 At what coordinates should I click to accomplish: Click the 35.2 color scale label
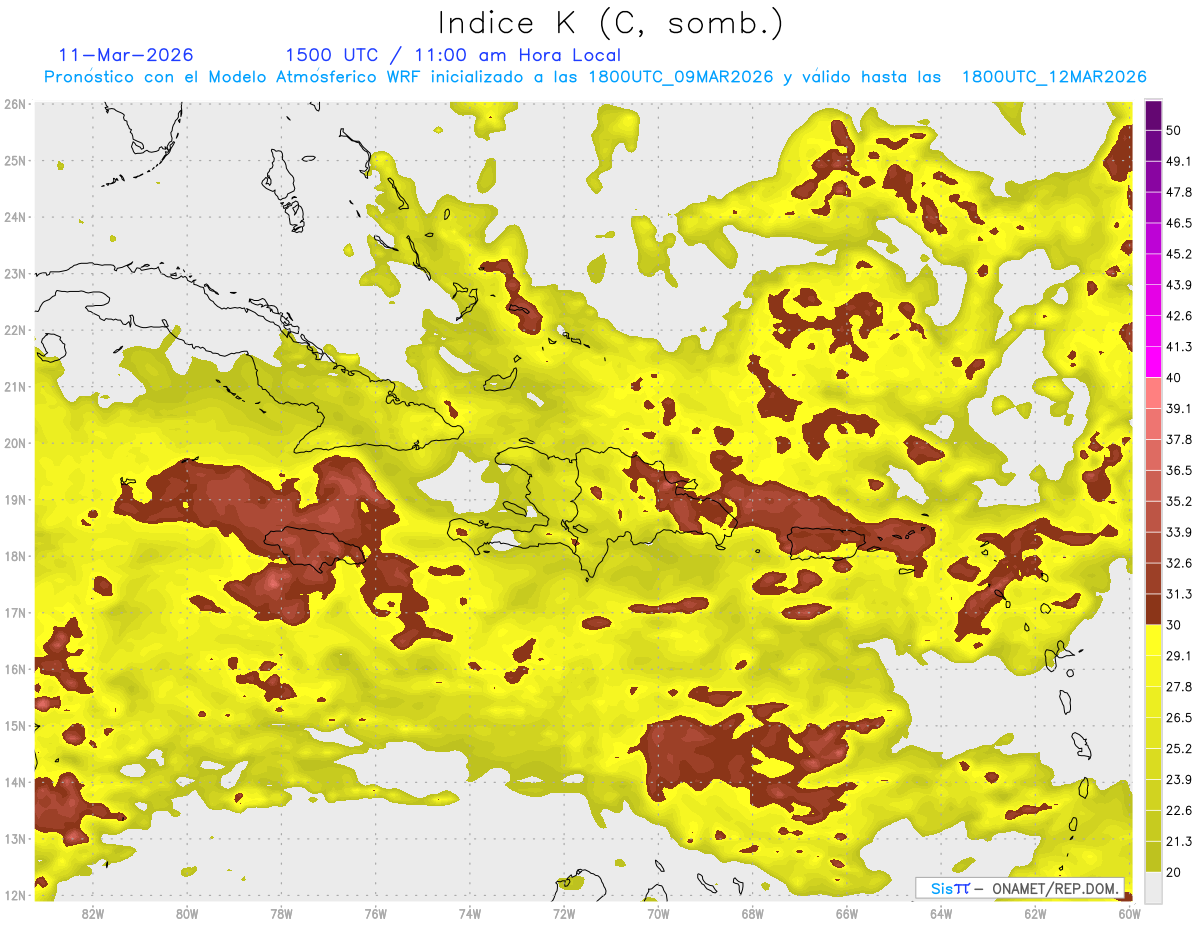1178,502
